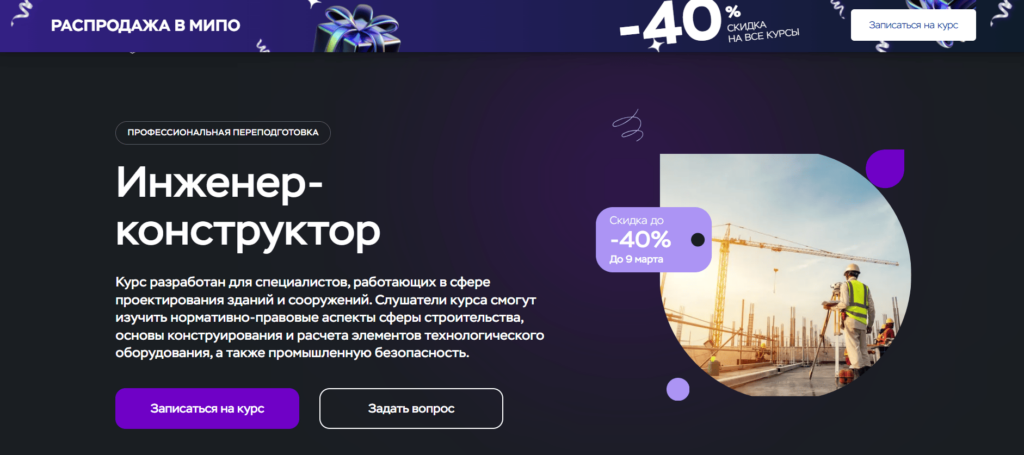1024x455 pixels.
Task: Click the white "Записаться на курс" banner button
Action: 913,25
